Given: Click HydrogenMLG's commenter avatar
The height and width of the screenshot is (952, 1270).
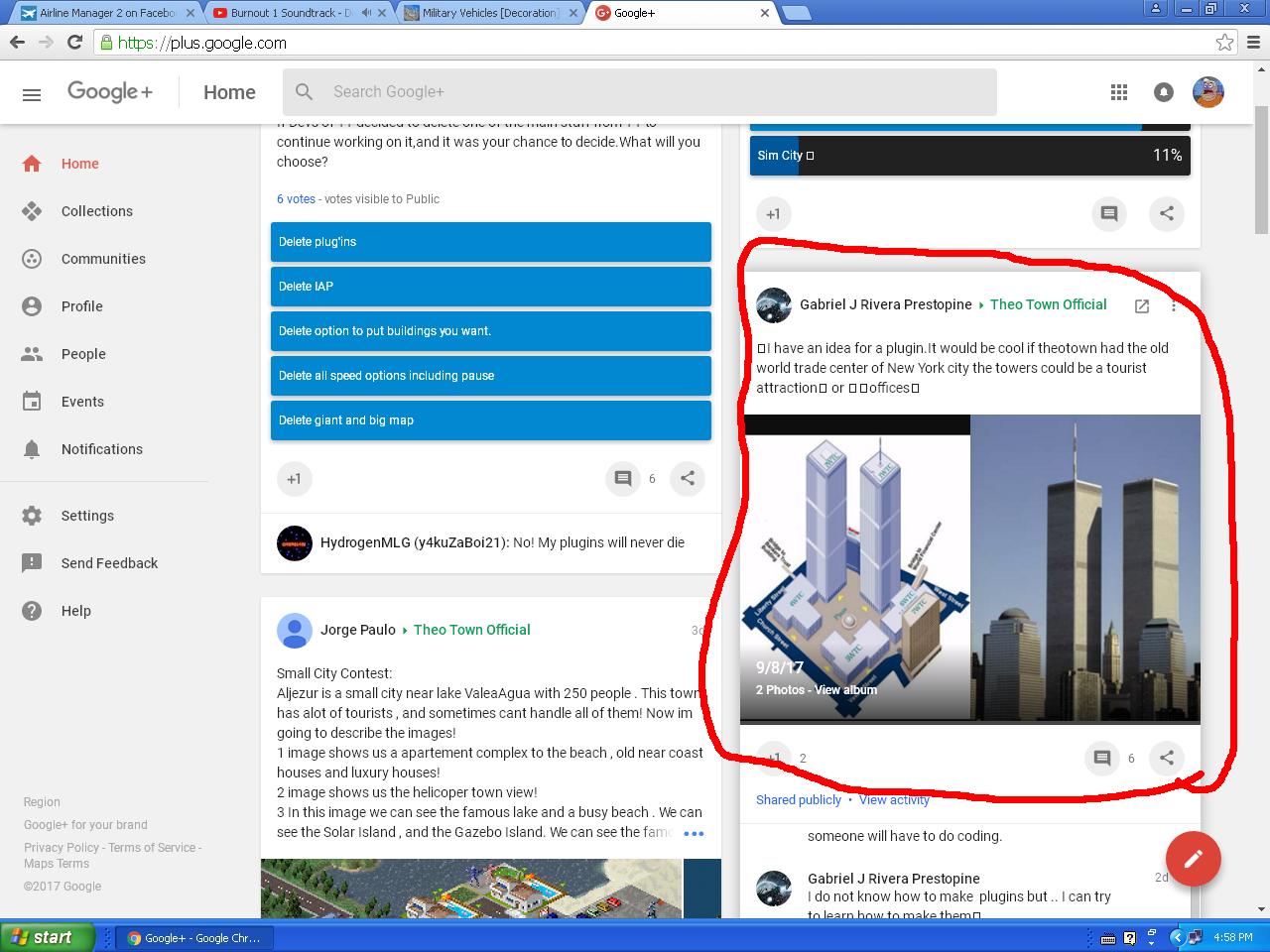Looking at the screenshot, I should (x=295, y=543).
